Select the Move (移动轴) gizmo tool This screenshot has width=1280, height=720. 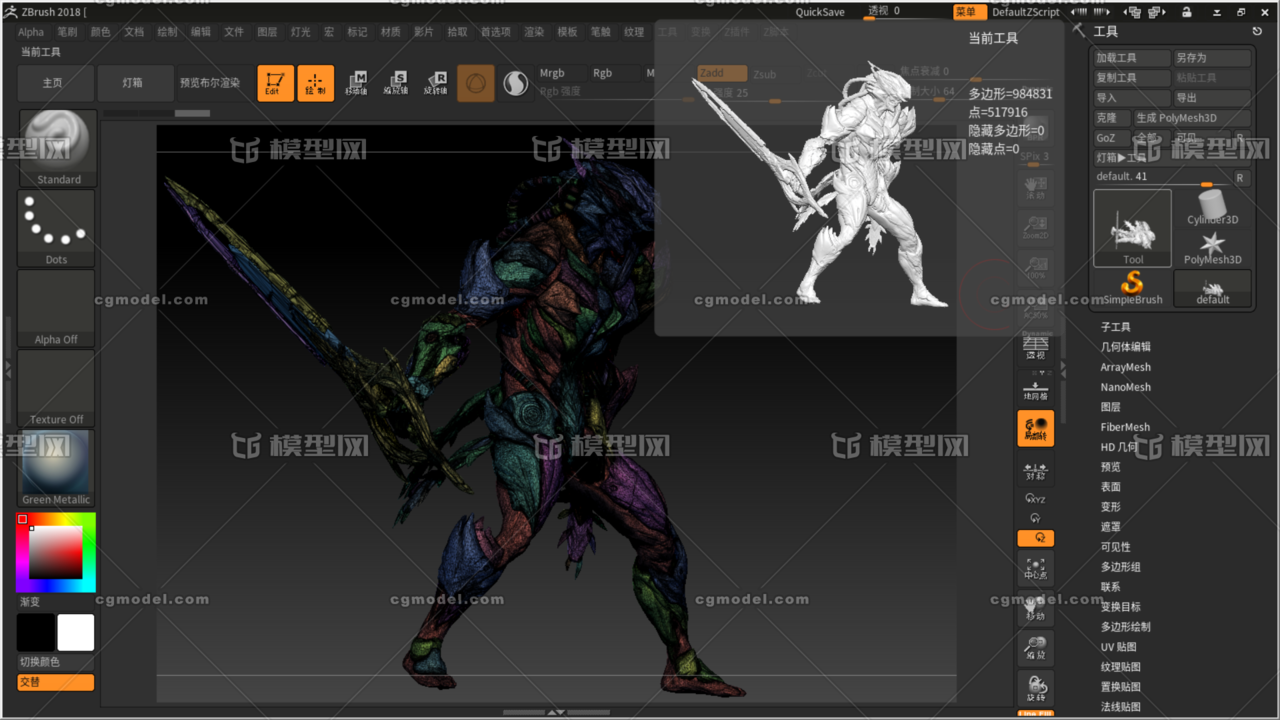pos(356,83)
